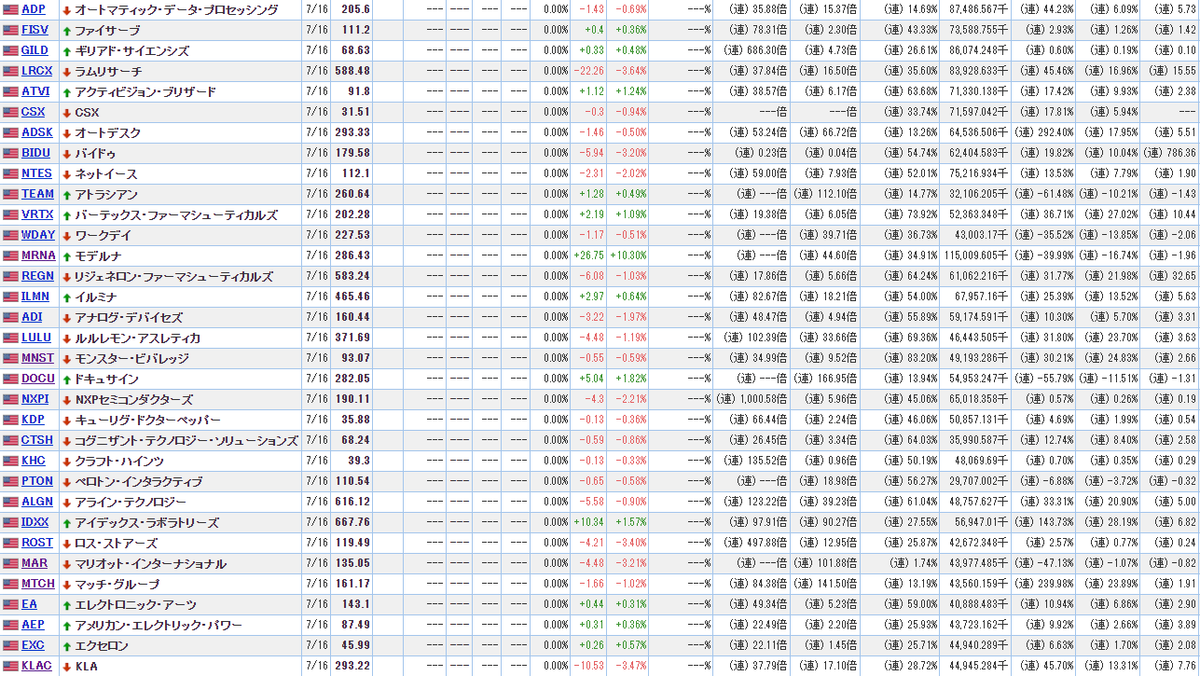The width and height of the screenshot is (1200, 676).
Task: Open the FISV ticker link
Action: pyautogui.click(x=35, y=30)
